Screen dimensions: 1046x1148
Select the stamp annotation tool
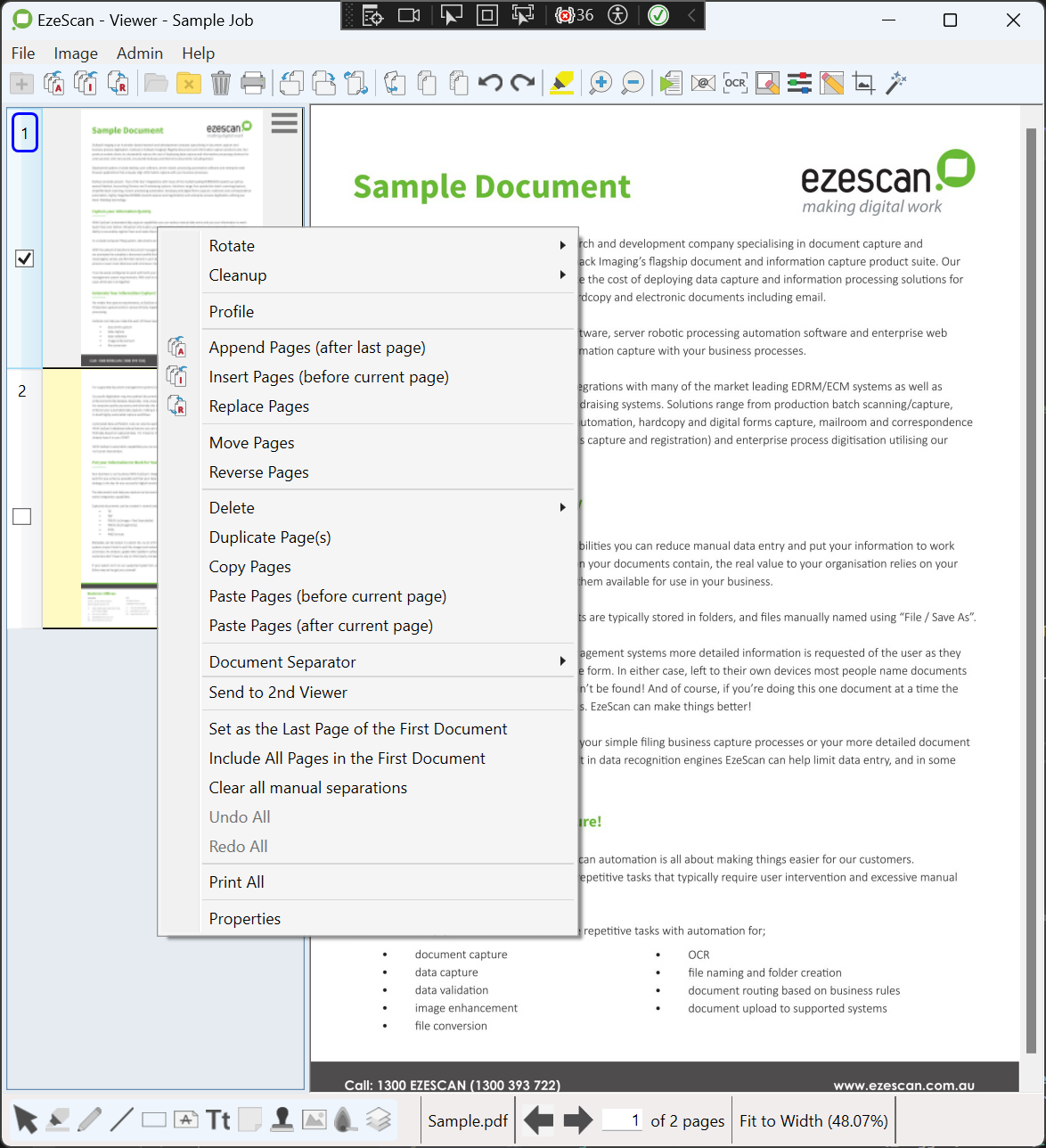click(x=282, y=1119)
